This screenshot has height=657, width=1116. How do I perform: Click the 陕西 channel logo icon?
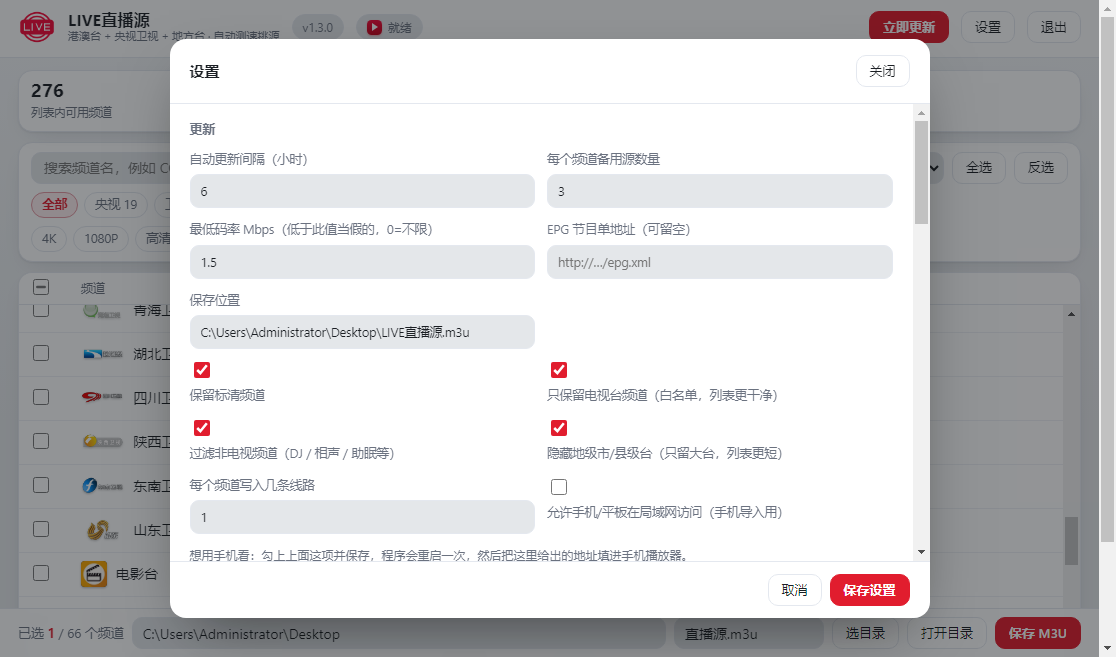[102, 441]
